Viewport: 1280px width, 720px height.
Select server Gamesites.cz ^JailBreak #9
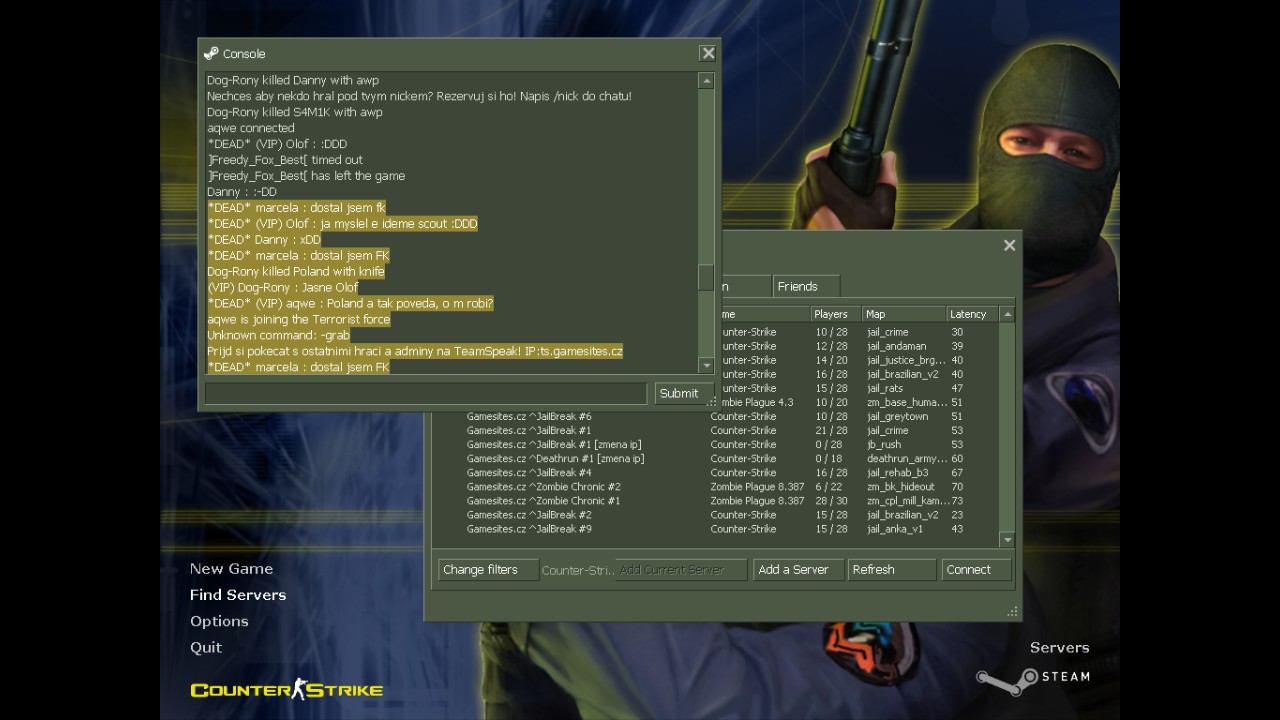coord(715,528)
